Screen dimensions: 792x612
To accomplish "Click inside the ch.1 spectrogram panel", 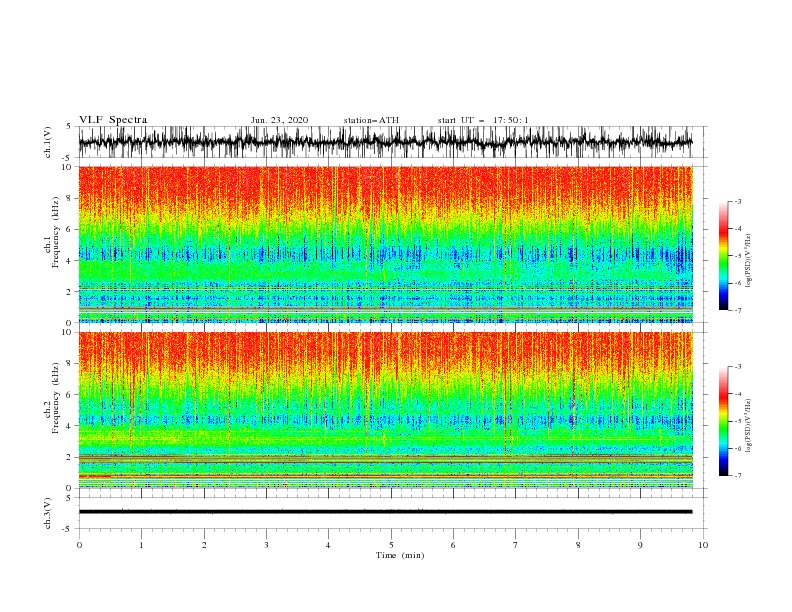I will tap(385, 244).
